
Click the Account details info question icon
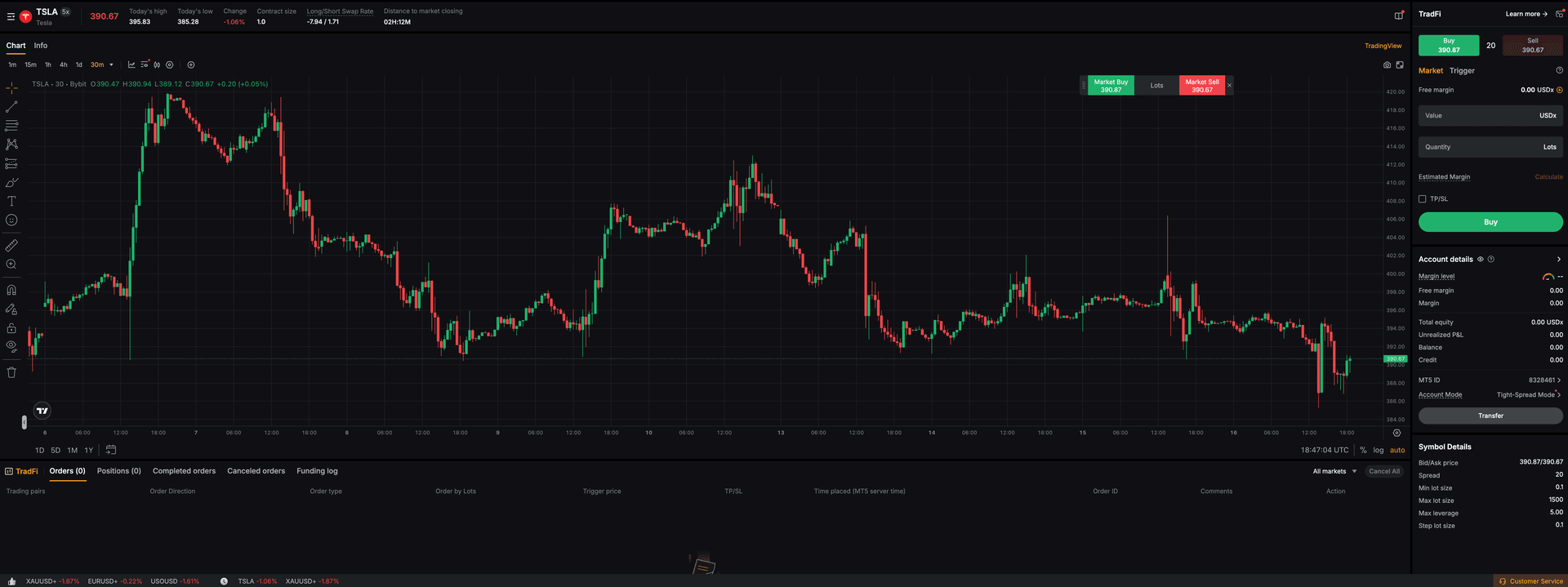[x=1491, y=259]
